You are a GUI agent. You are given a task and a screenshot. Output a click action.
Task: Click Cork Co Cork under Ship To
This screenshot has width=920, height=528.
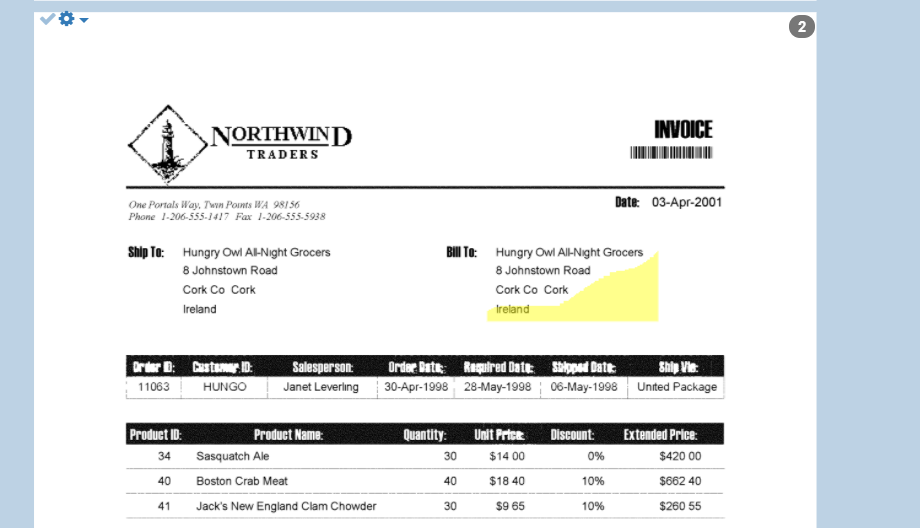point(219,290)
